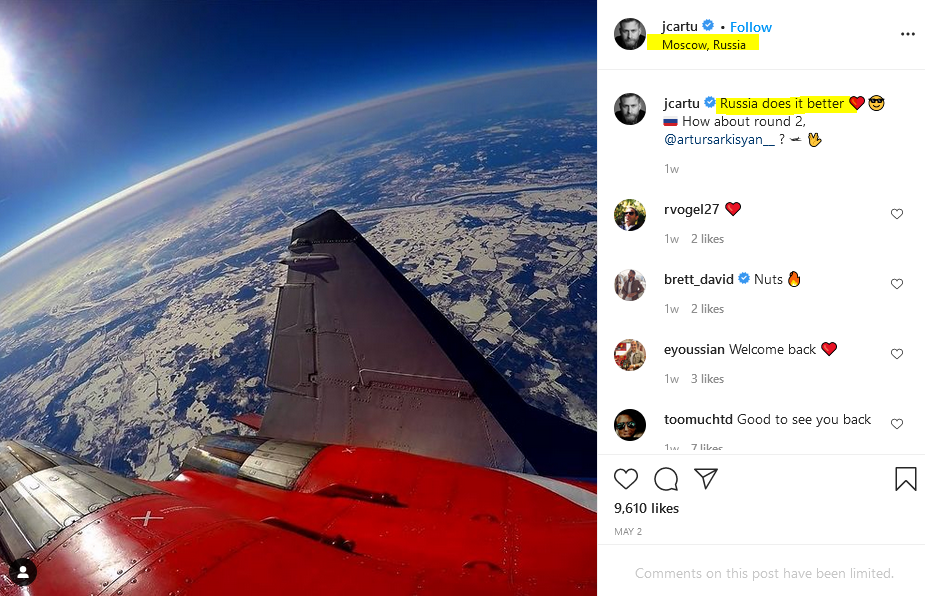The height and width of the screenshot is (596, 925).
Task: Click jcartu's verified badge next to the caption
Action: click(709, 103)
